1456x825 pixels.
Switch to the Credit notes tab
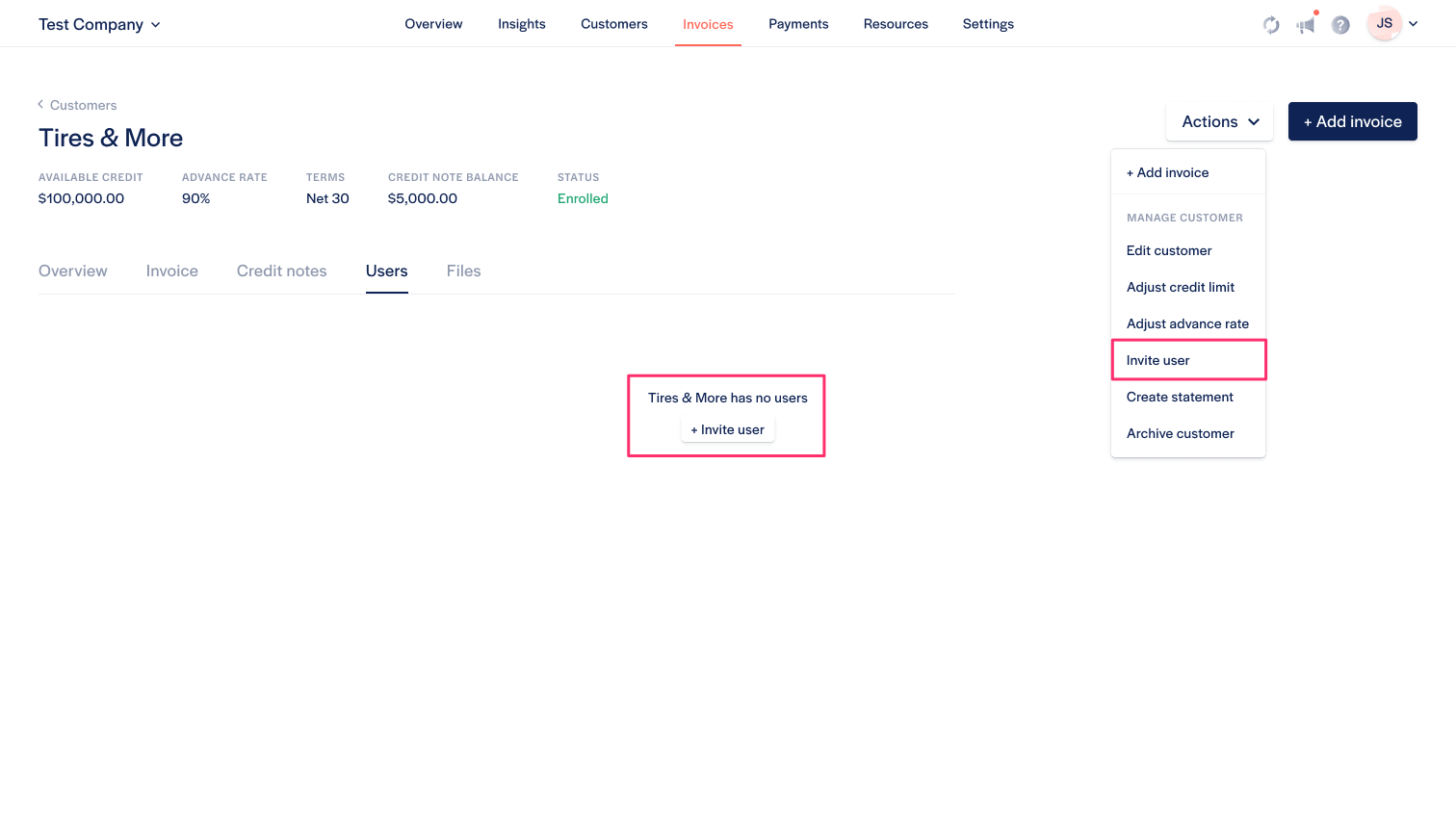coord(281,271)
